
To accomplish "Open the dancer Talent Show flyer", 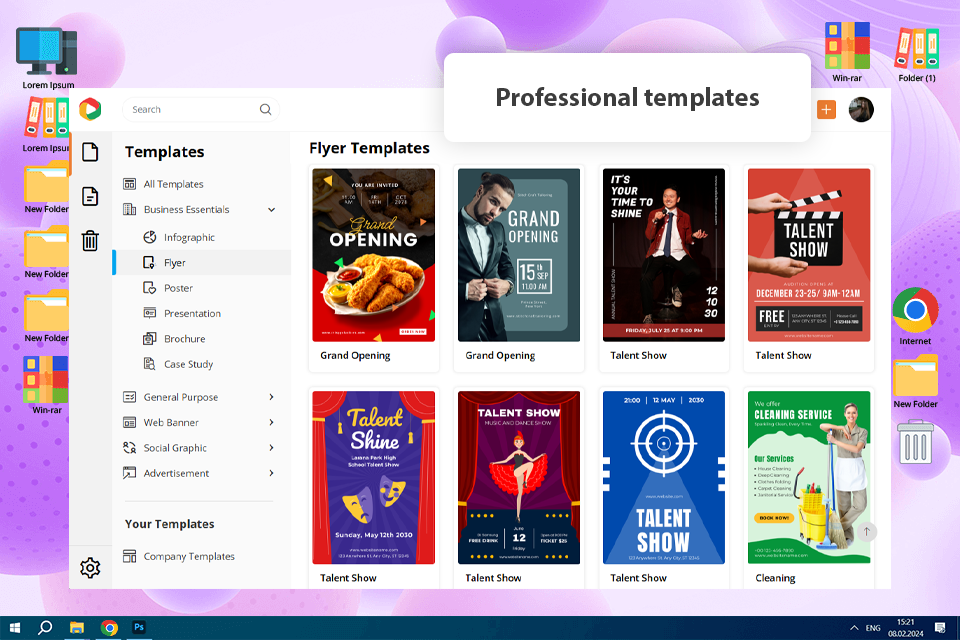I will click(519, 477).
